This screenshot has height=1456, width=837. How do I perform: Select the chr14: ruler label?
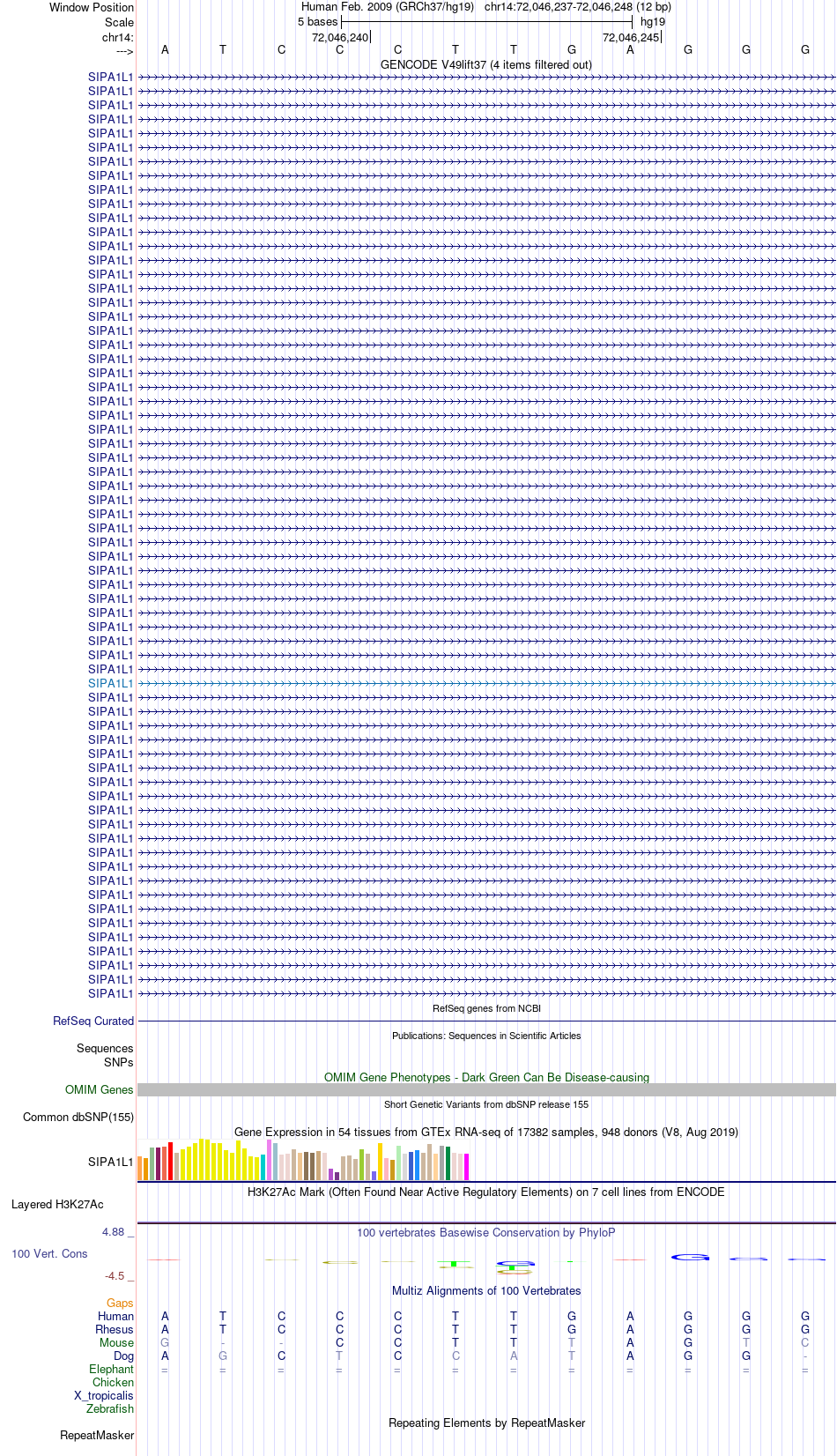[x=117, y=37]
